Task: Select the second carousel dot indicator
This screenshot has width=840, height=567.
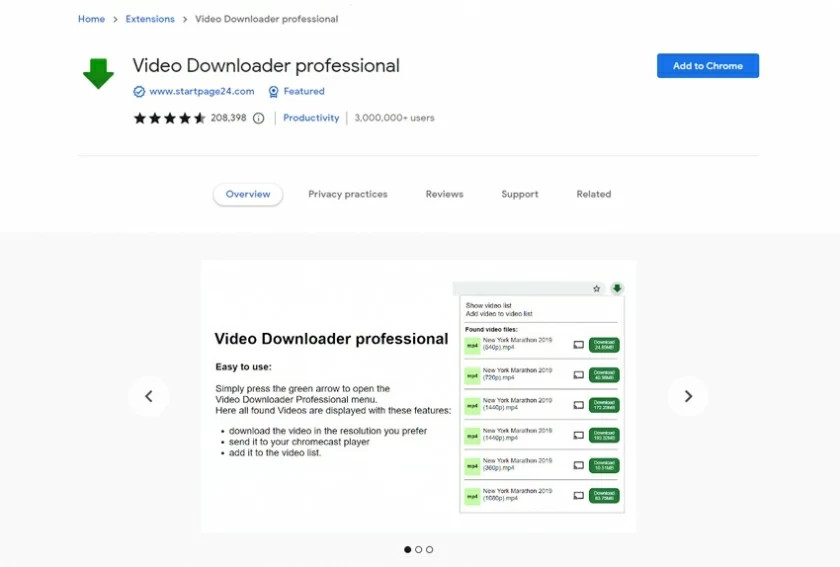Action: pos(418,549)
